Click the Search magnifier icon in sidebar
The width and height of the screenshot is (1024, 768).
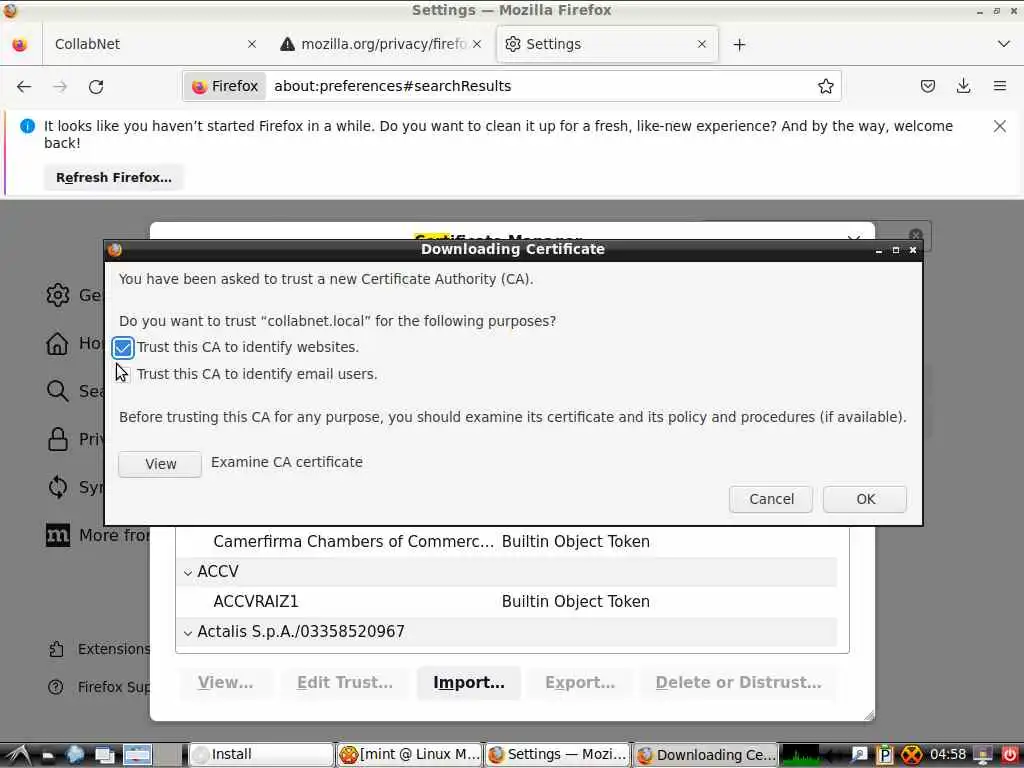(57, 391)
